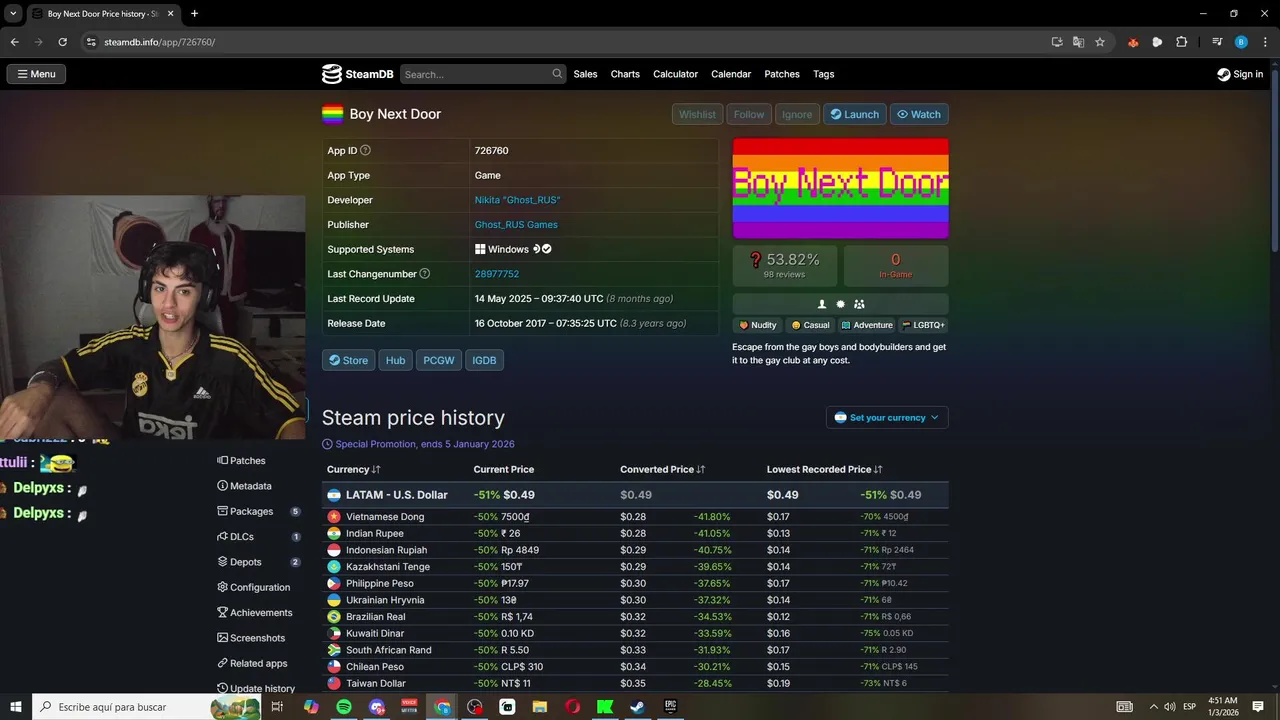Click the translate page icon
1280x720 pixels.
click(1078, 42)
